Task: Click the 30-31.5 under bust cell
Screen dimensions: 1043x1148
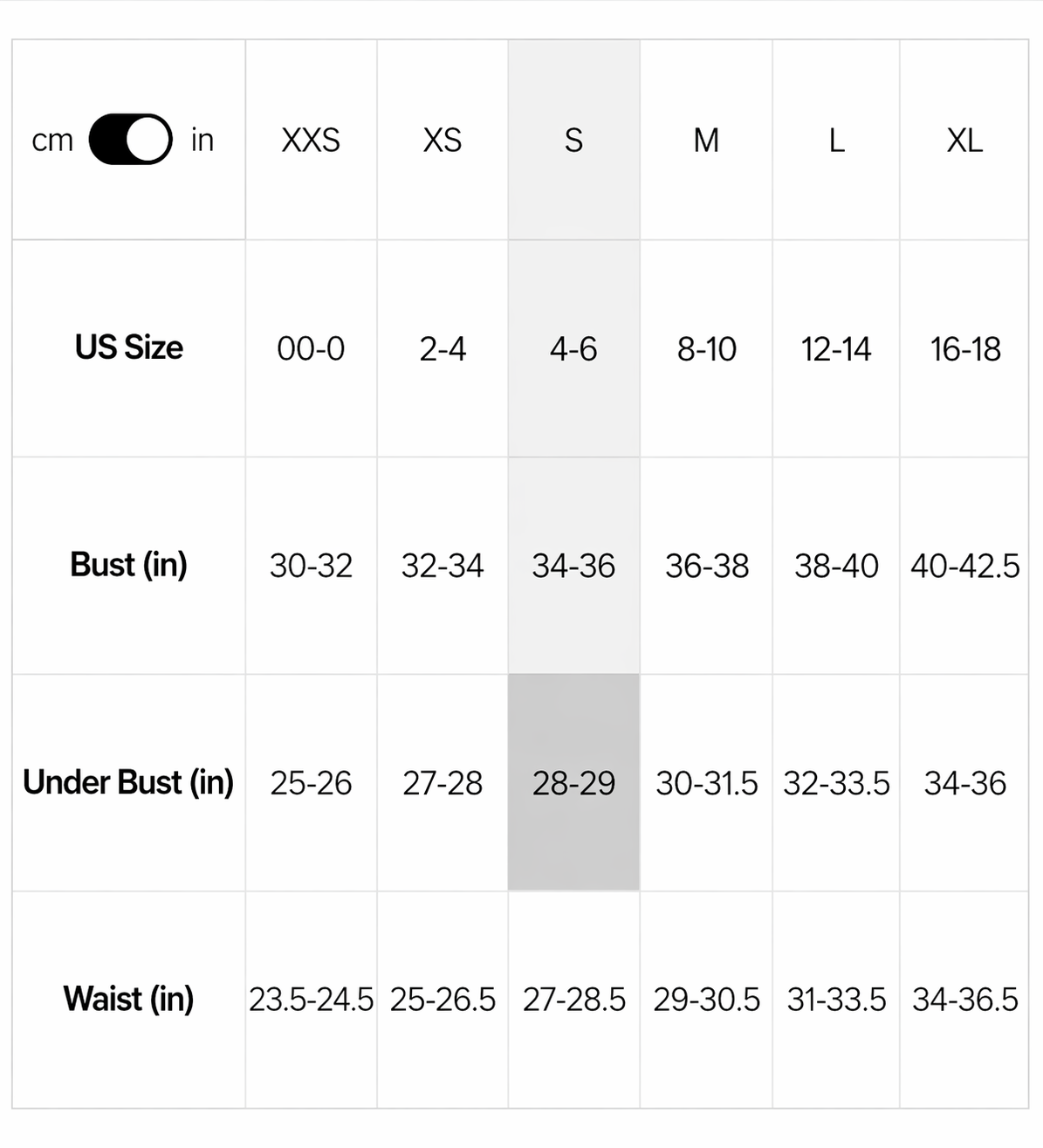Action: tap(706, 783)
